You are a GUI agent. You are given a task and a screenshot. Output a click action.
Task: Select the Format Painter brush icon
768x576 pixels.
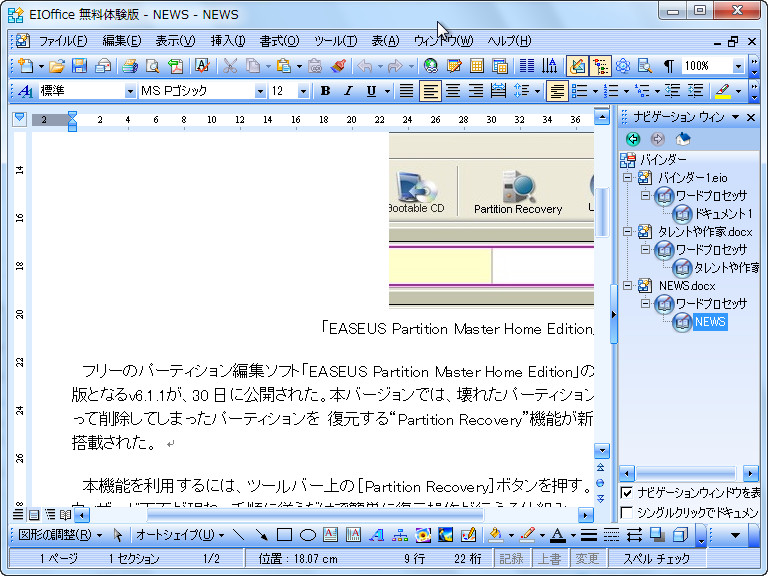tap(338, 66)
